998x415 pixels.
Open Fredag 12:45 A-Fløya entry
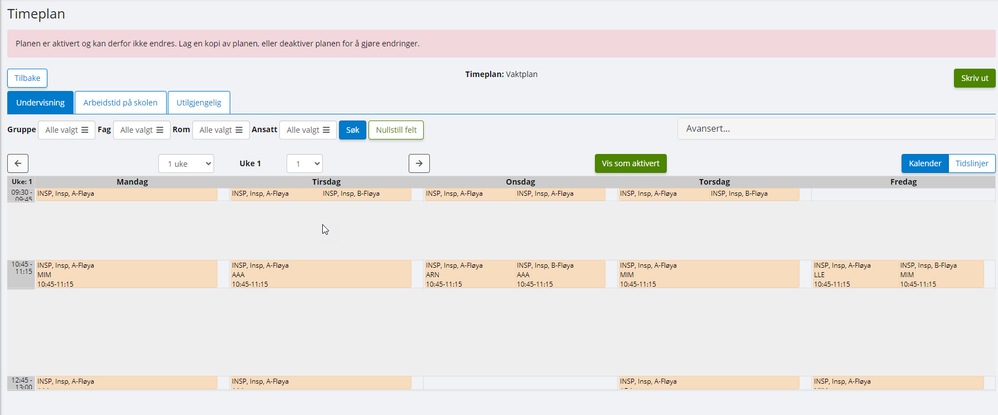pyautogui.click(x=898, y=383)
